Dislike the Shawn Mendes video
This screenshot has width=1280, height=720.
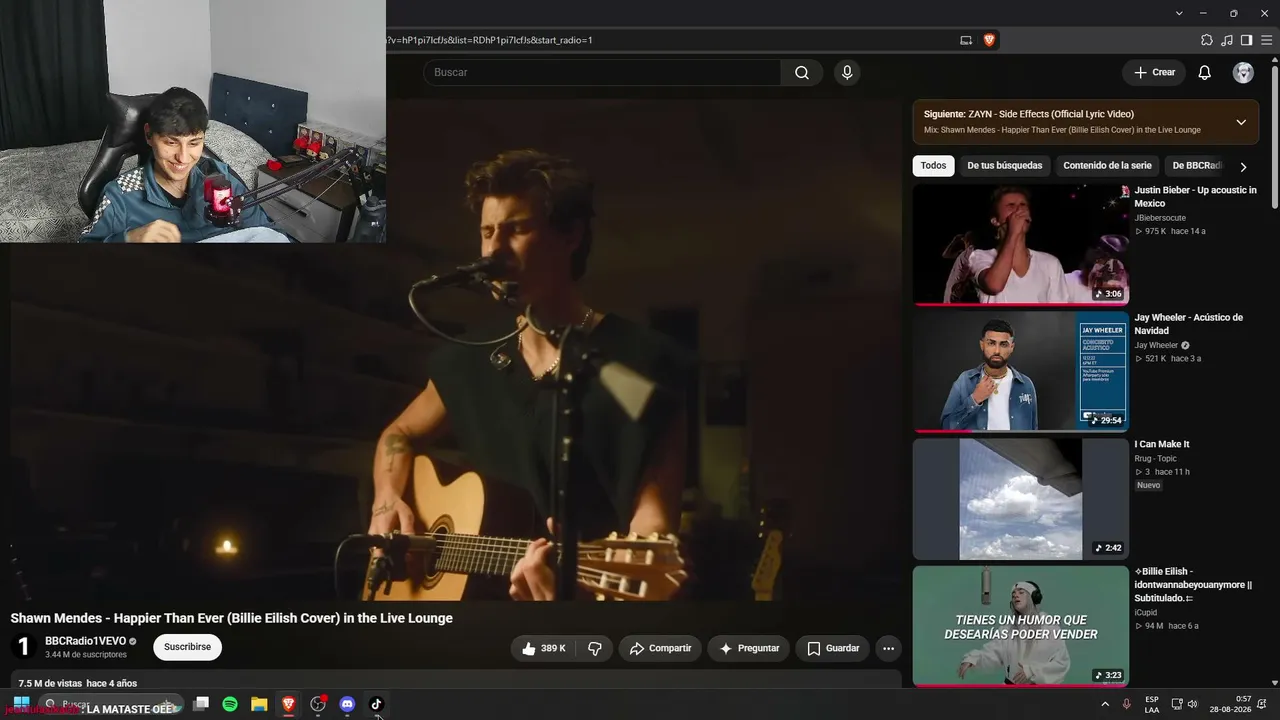595,648
